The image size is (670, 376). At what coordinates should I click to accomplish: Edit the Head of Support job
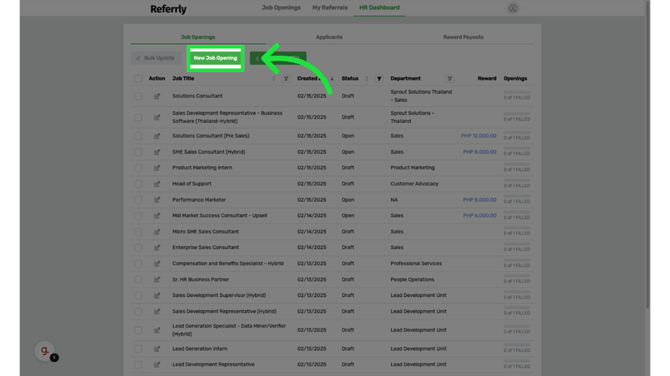(157, 184)
